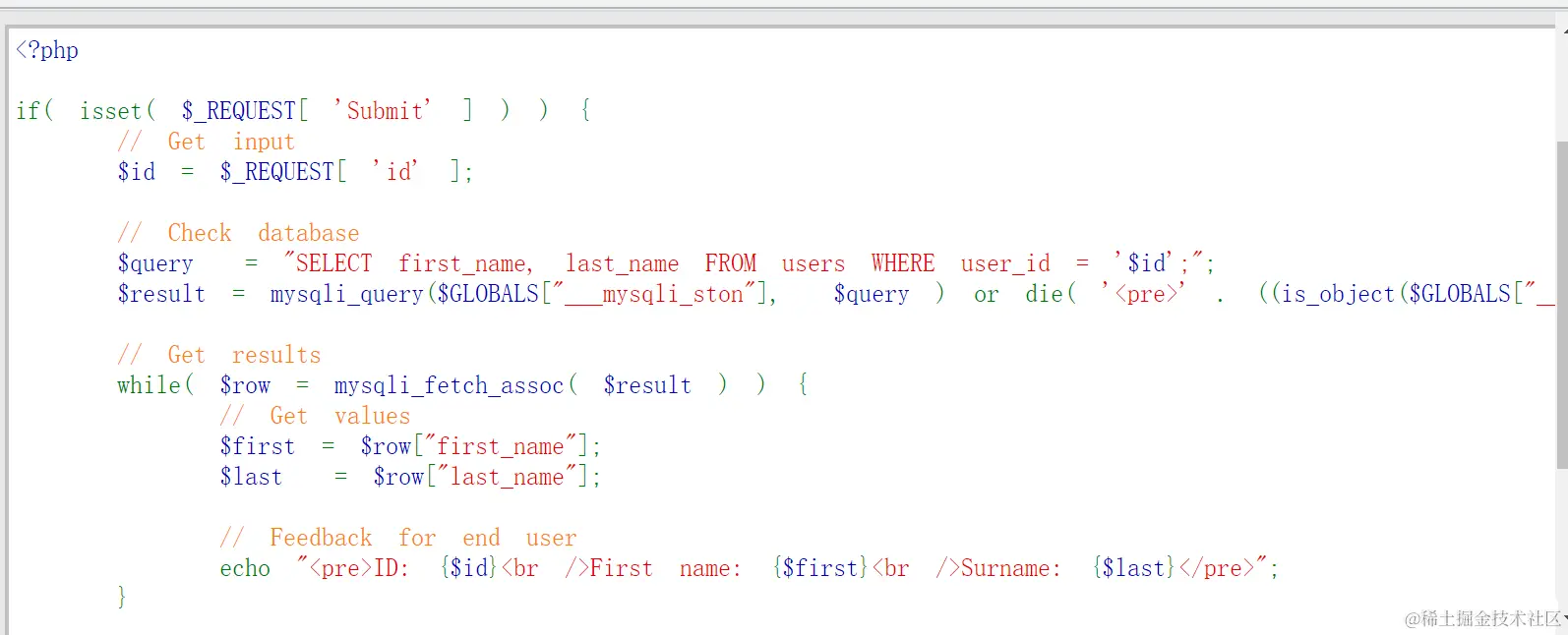Click the word 'FROM' in the query
The height and width of the screenshot is (635, 1568).
(x=731, y=263)
